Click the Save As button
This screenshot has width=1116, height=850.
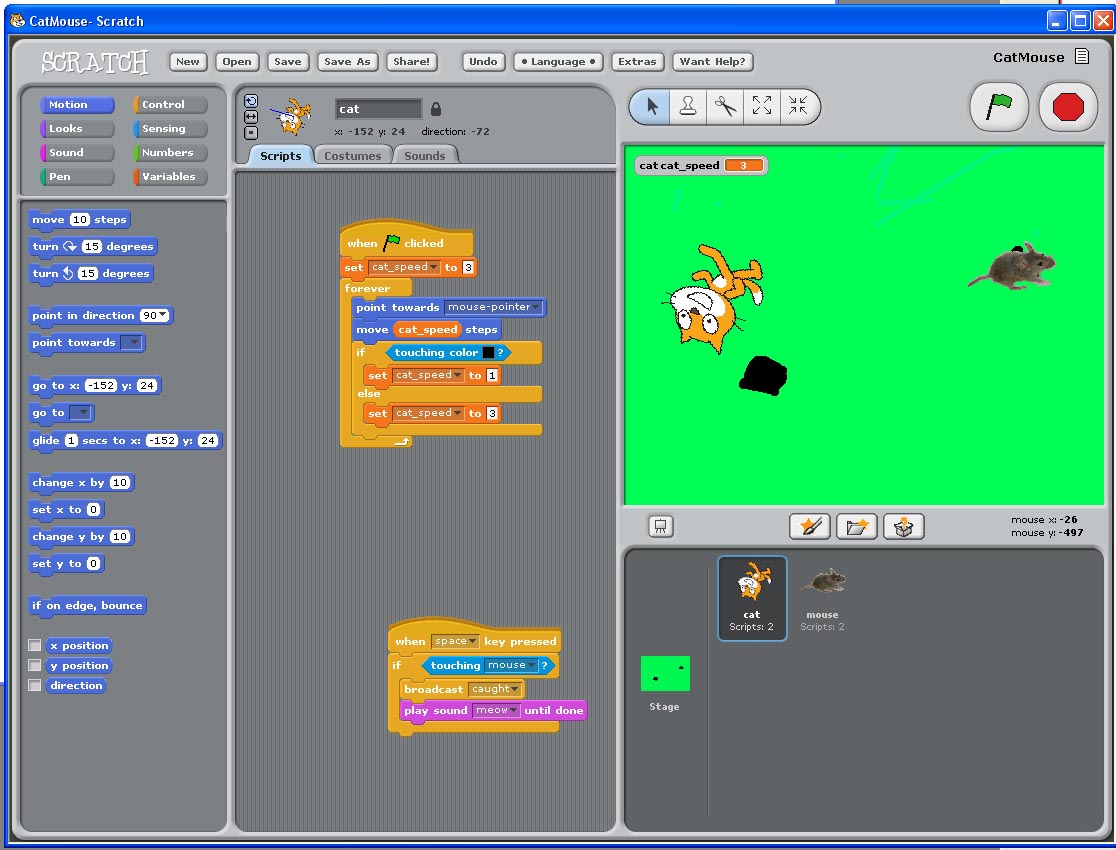pyautogui.click(x=347, y=62)
